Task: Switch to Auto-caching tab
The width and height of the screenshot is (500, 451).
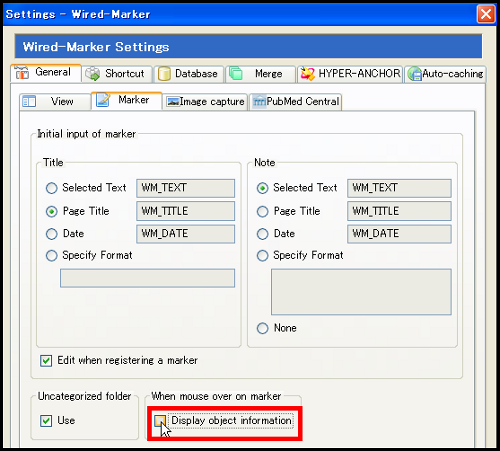Action: tap(445, 74)
